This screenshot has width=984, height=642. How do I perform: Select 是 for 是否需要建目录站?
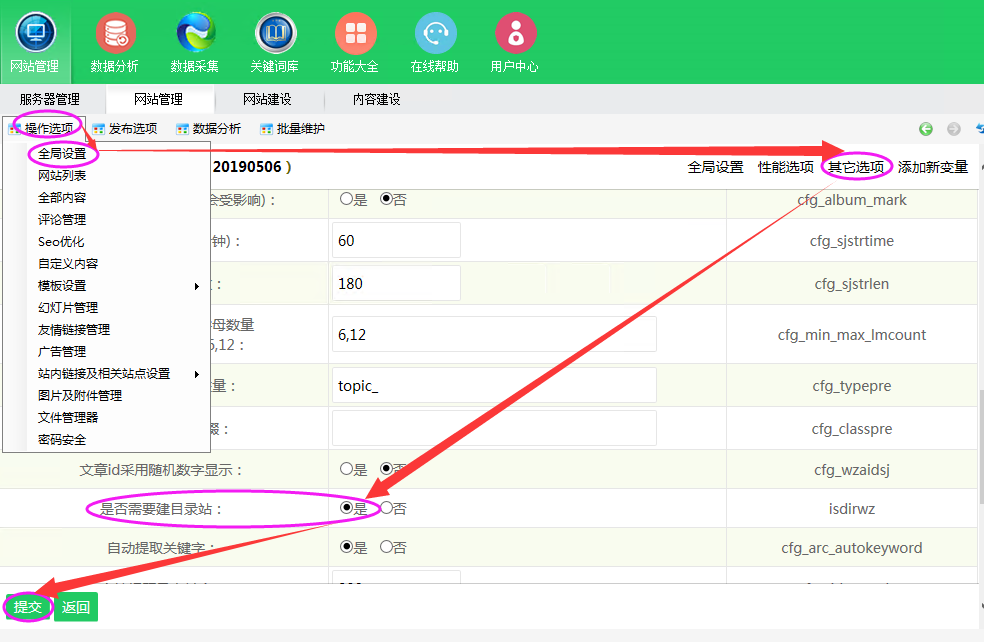pos(346,508)
